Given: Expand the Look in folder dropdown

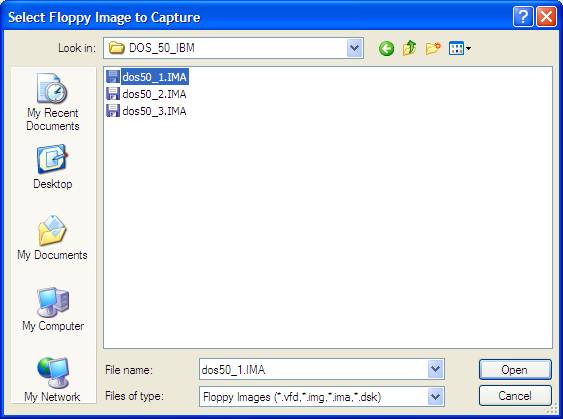Looking at the screenshot, I should (x=354, y=48).
